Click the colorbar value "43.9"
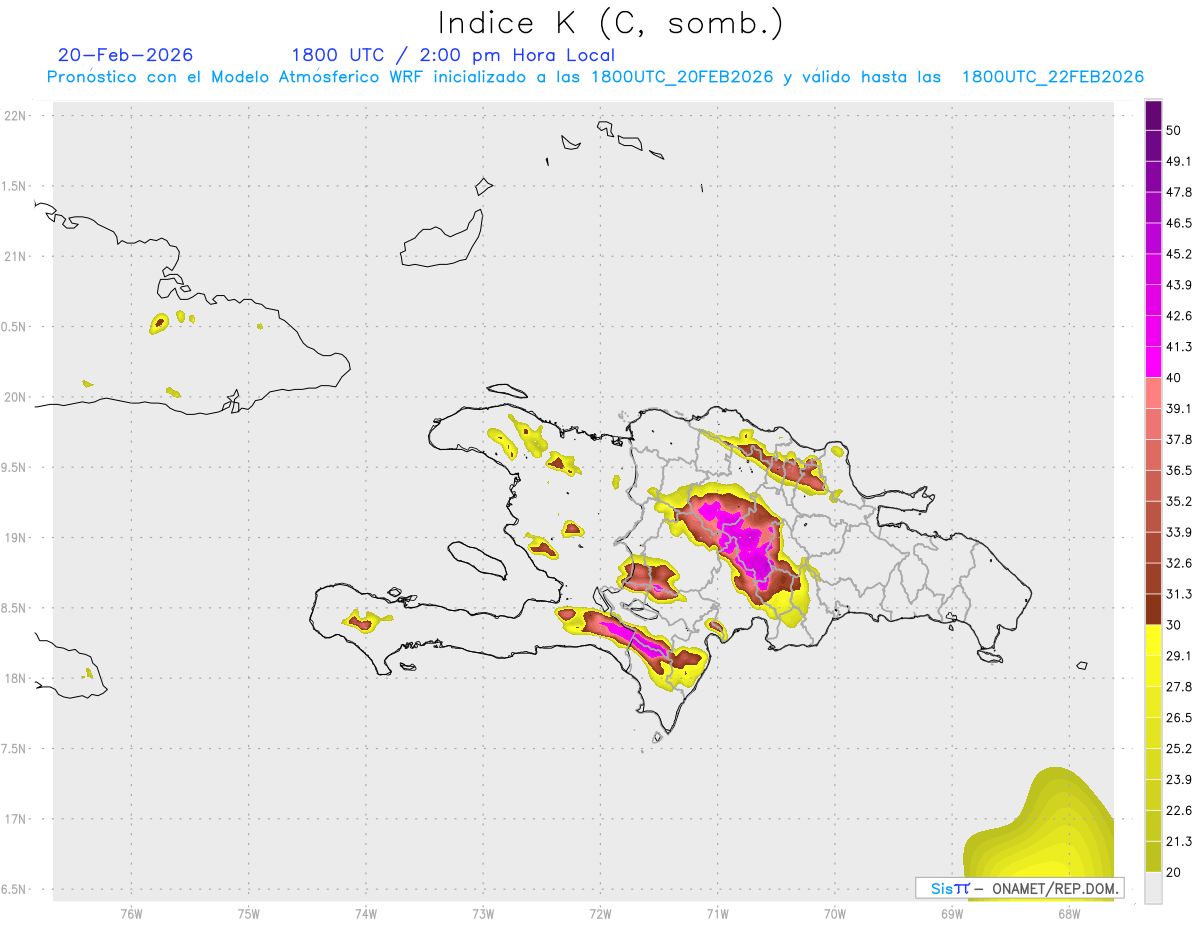 coord(1180,285)
